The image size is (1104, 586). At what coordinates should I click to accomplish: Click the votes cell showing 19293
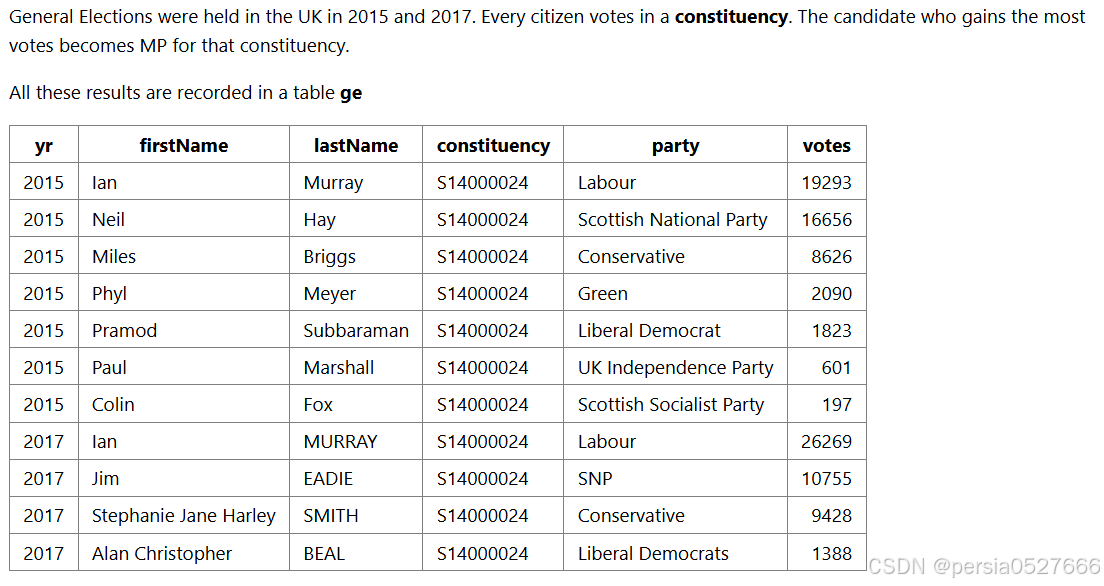tap(827, 182)
